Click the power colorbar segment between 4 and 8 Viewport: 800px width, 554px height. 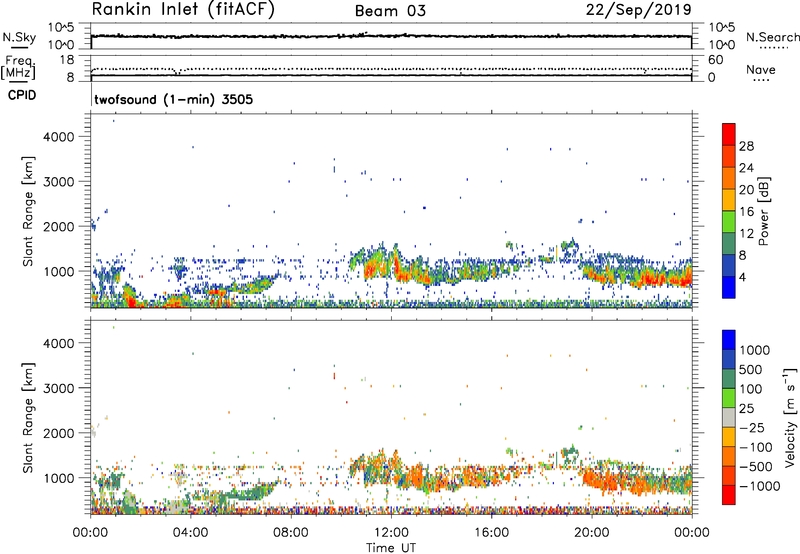coord(729,266)
